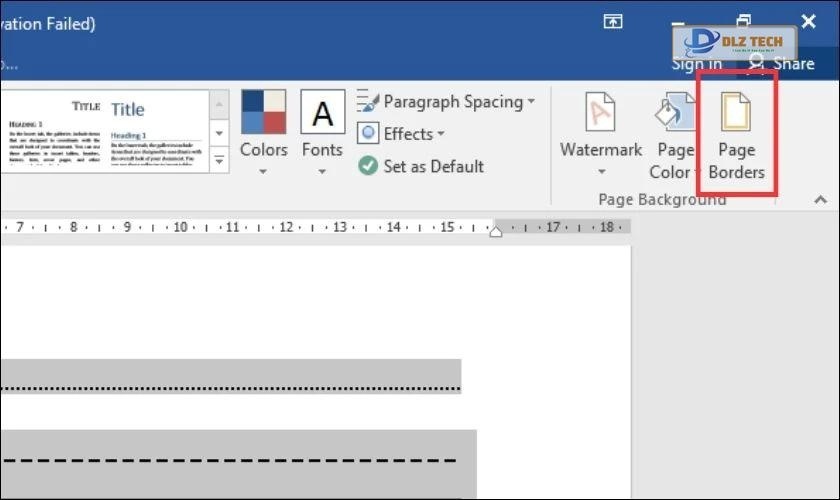Click Sign in to your account
The image size is (840, 500).
[696, 64]
